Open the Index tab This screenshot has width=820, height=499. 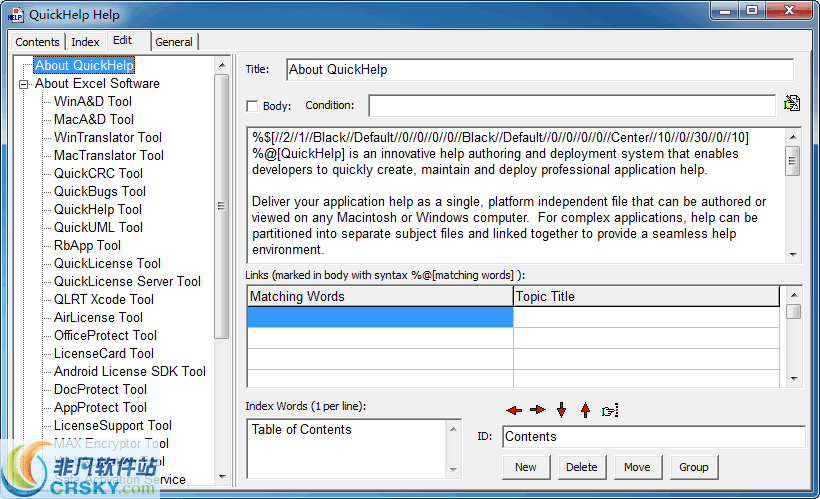tap(85, 42)
